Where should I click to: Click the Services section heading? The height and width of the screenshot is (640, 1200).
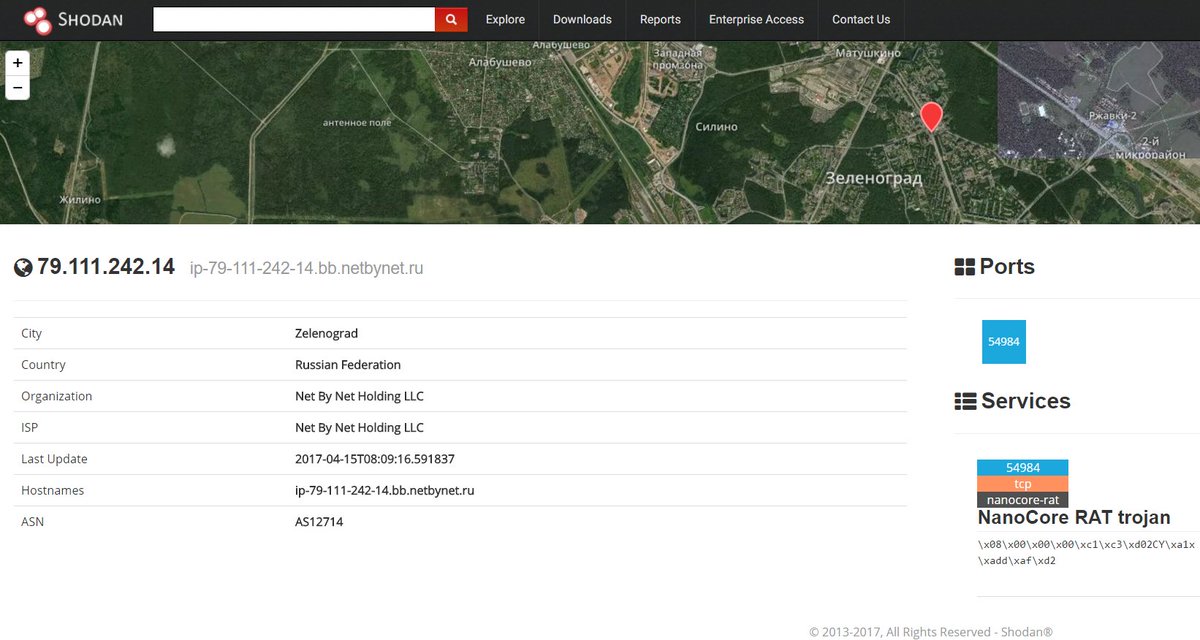pos(1026,401)
